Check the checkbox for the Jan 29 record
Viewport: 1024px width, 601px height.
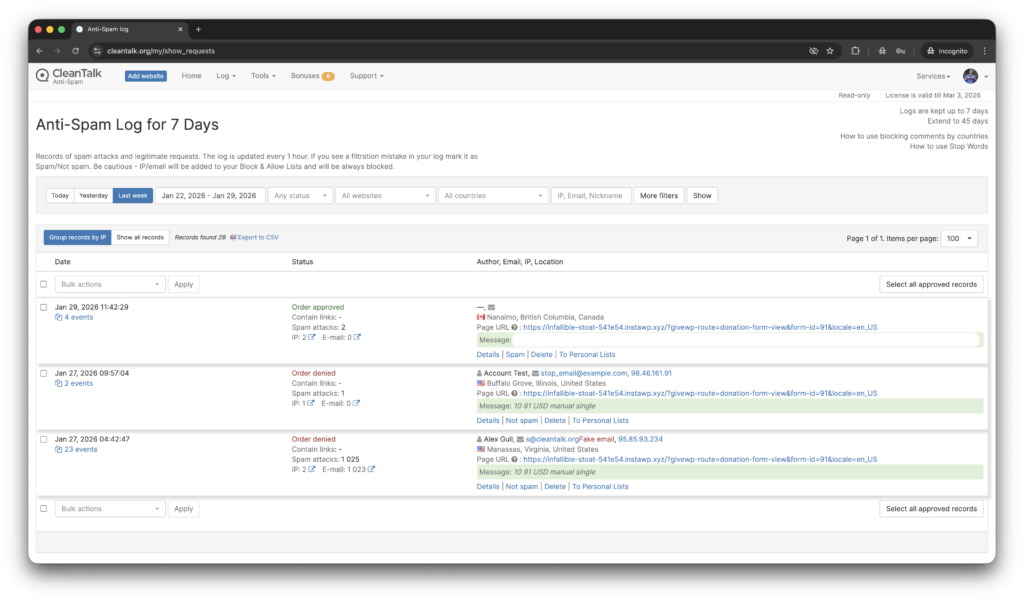coord(44,308)
